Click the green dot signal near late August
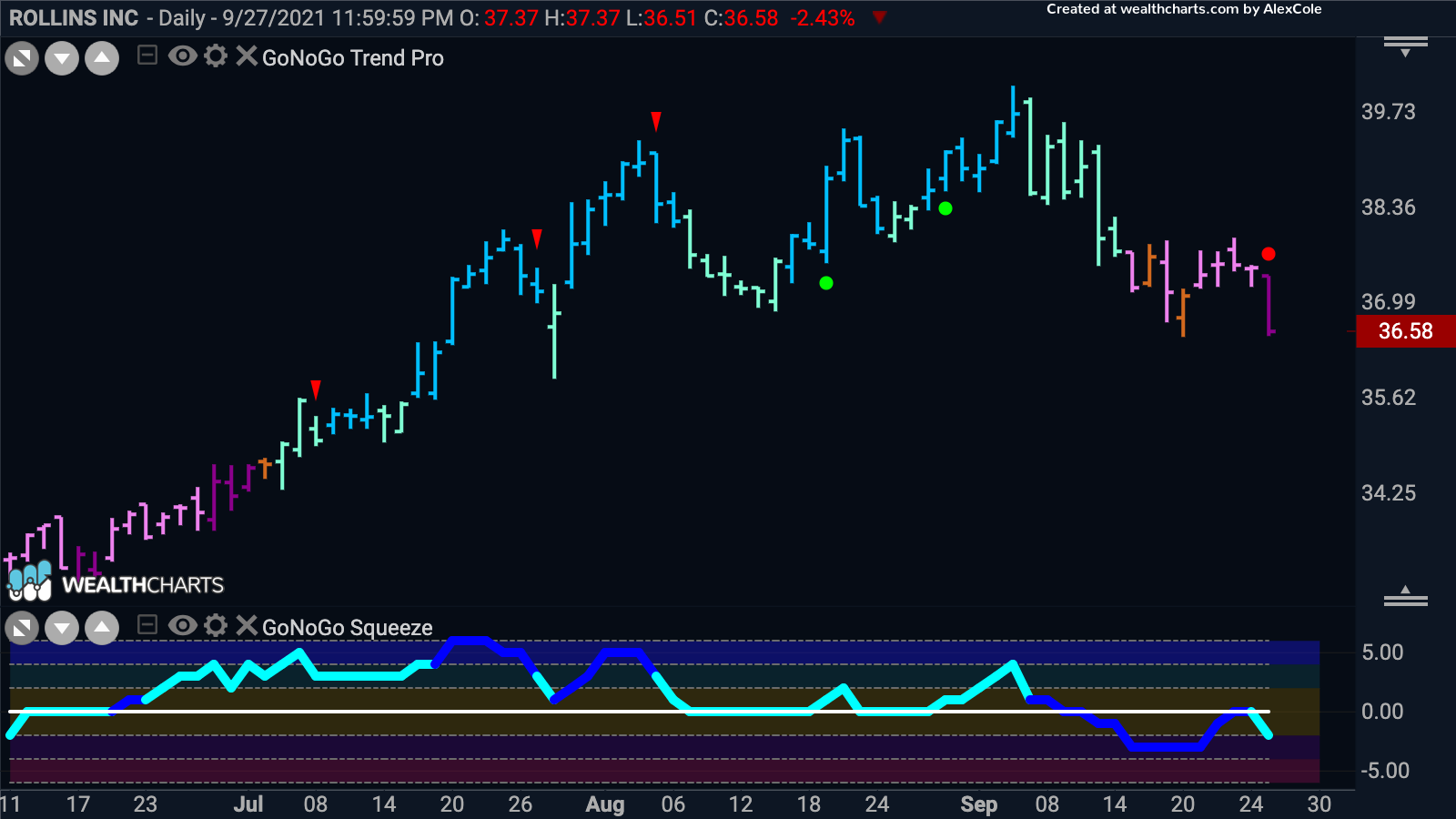 945,208
